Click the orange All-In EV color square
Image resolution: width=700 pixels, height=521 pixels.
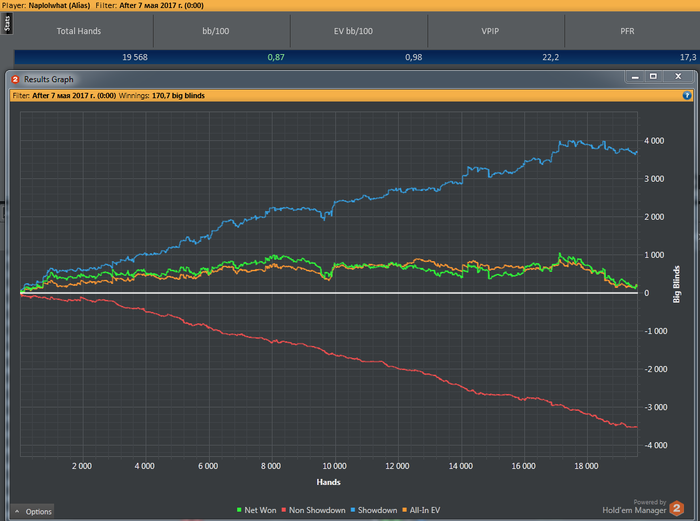coord(404,510)
